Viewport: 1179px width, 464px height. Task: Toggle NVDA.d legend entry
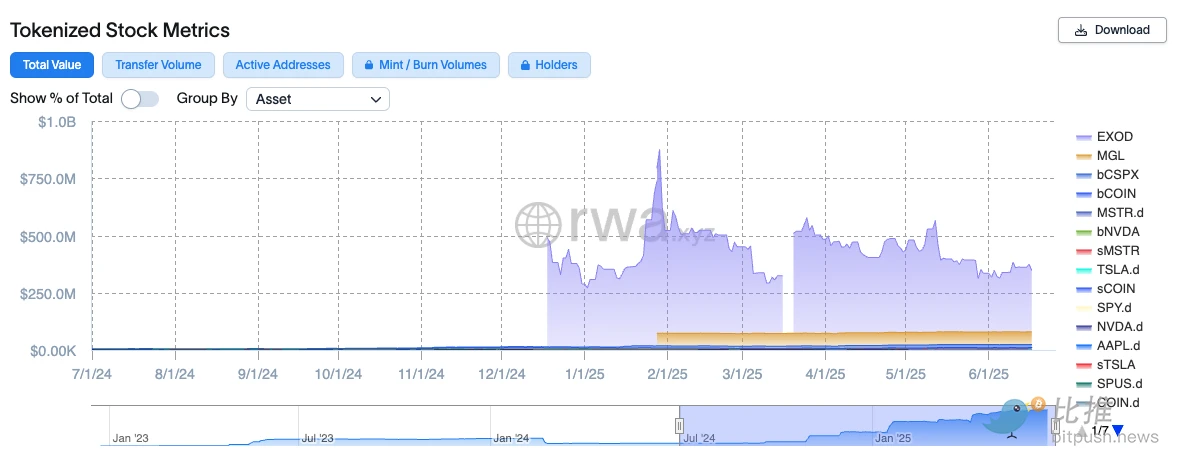tap(1109, 326)
